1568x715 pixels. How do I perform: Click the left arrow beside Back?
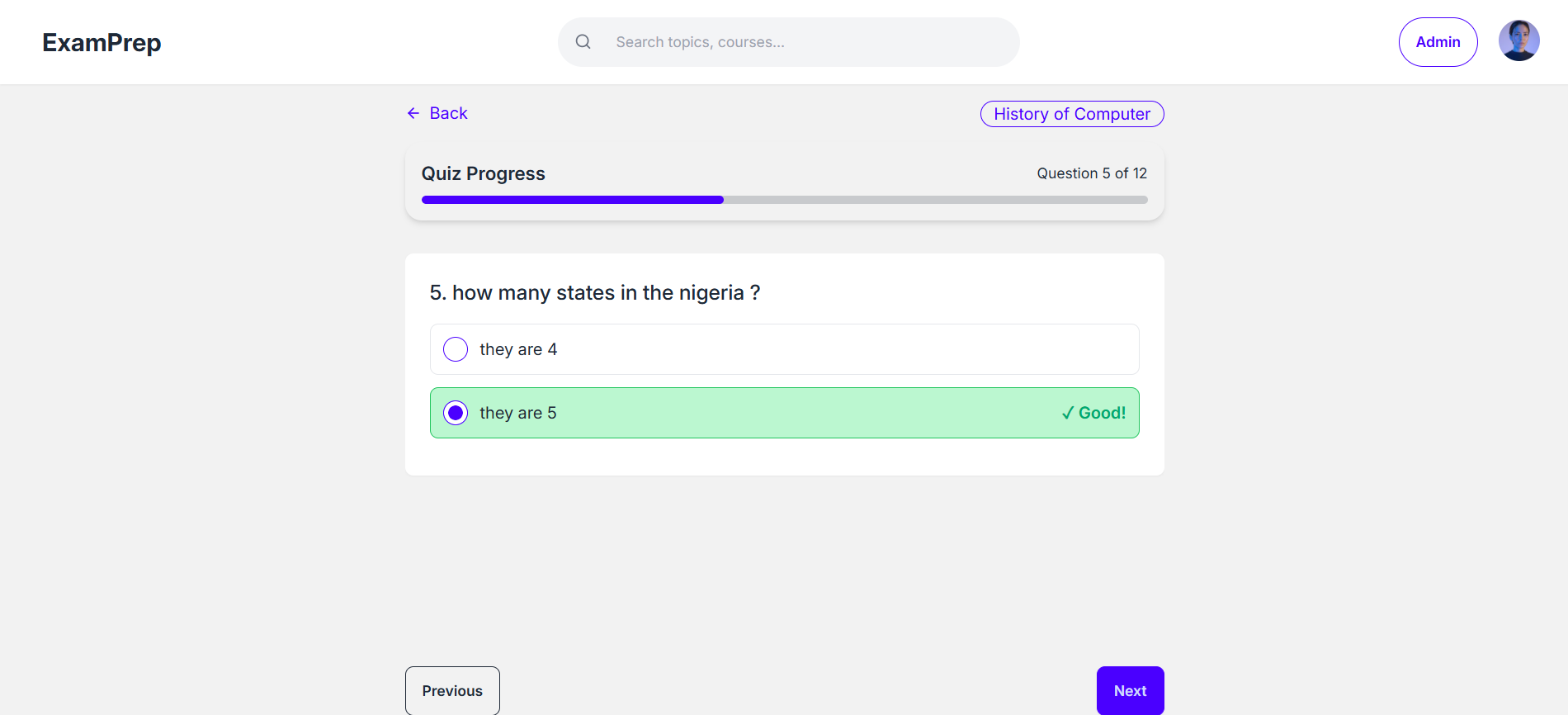pyautogui.click(x=413, y=113)
